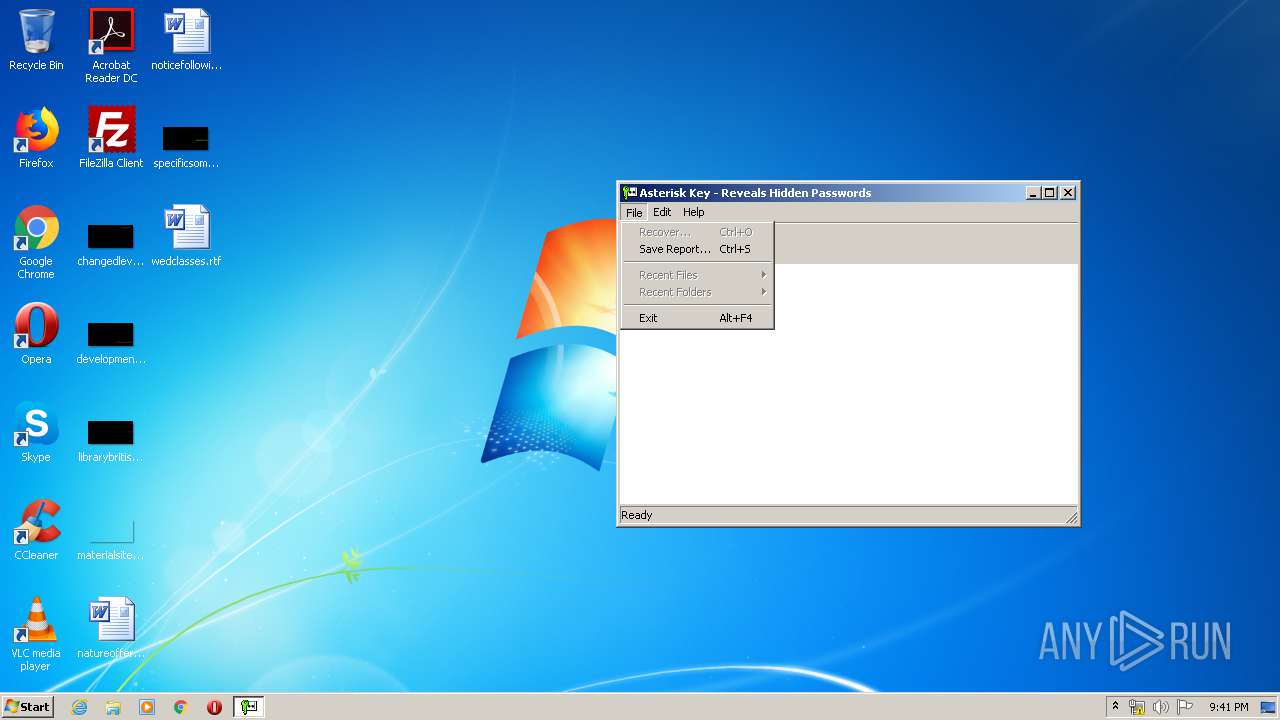The height and width of the screenshot is (720, 1280).
Task: Click the Ready status bar text
Action: pyautogui.click(x=637, y=515)
